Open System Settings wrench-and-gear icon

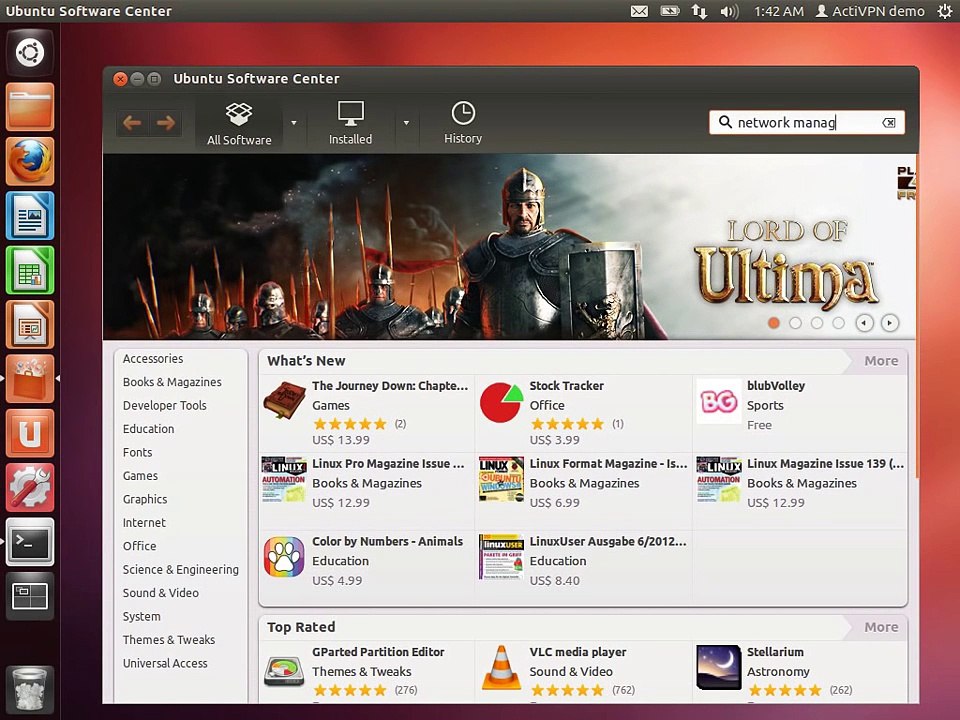click(30, 488)
